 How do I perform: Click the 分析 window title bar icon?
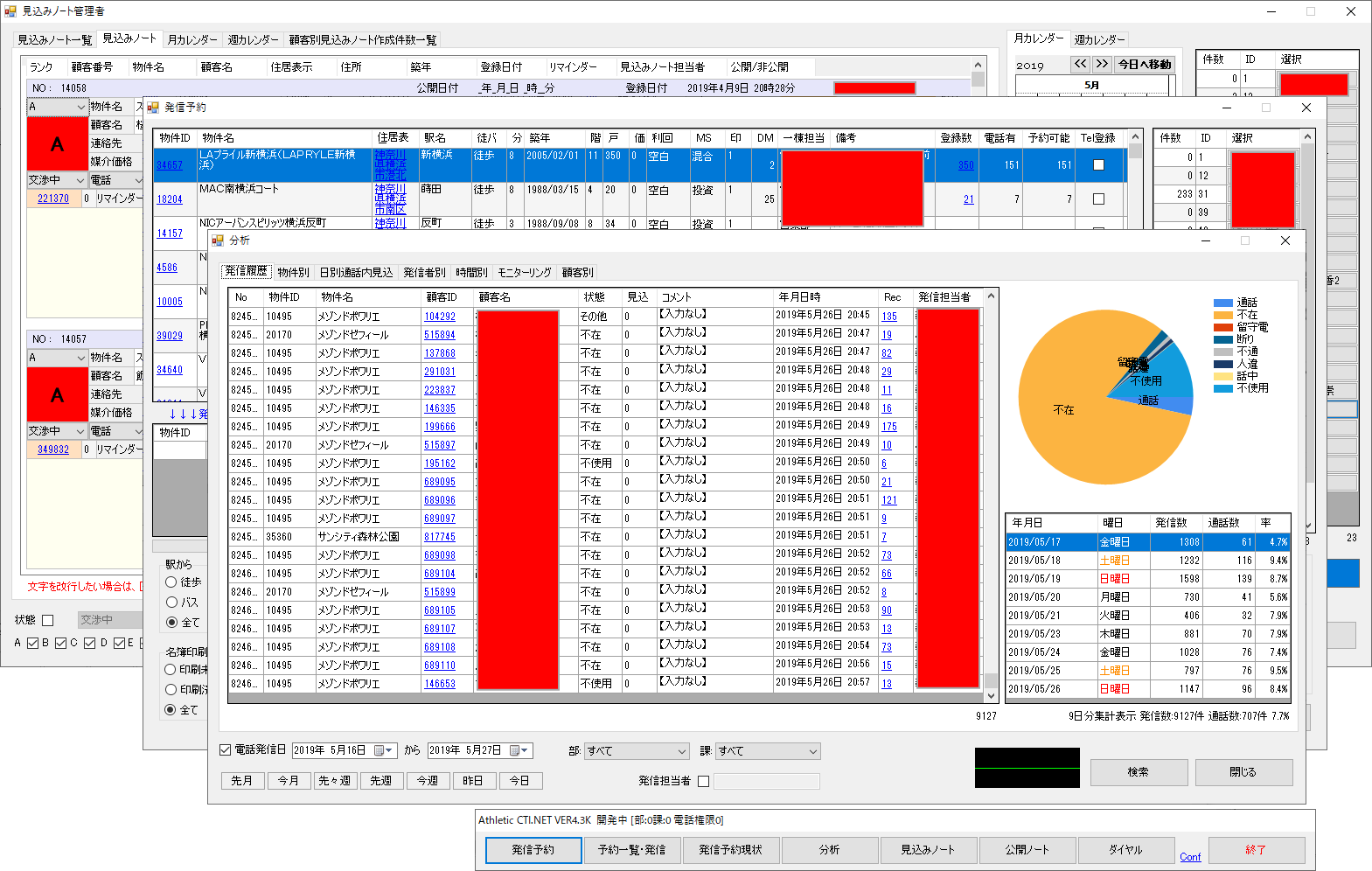[218, 240]
